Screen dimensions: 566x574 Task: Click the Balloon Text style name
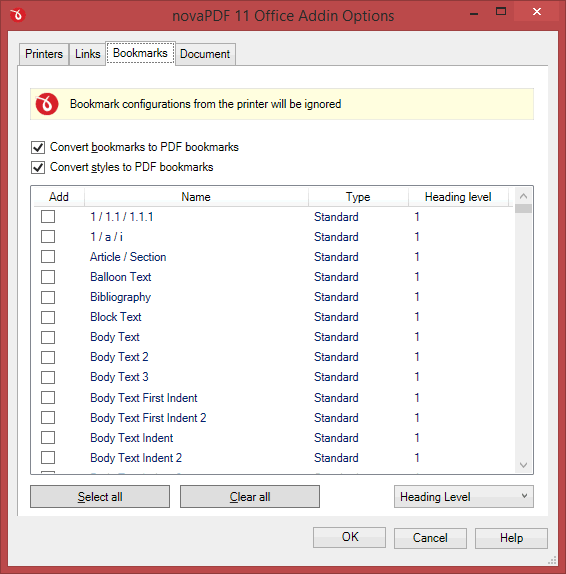pyautogui.click(x=120, y=277)
